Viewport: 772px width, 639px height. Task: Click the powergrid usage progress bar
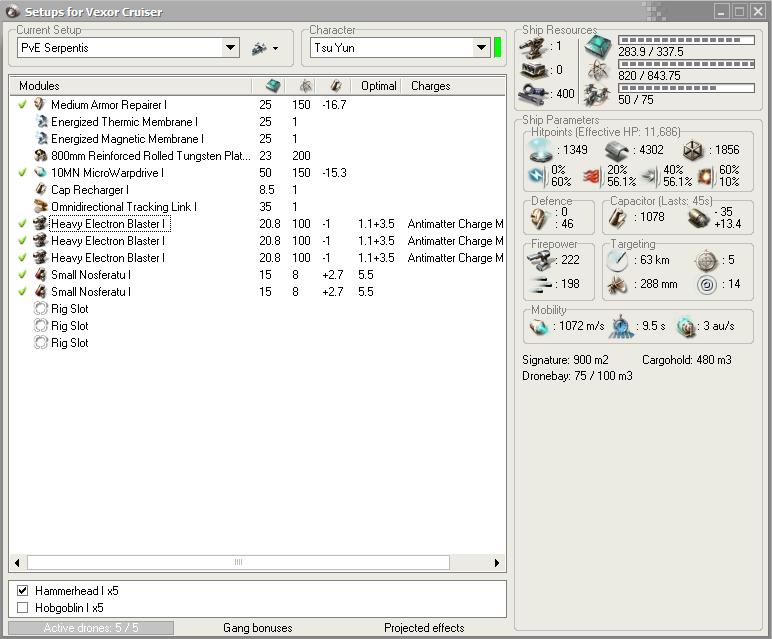(686, 64)
